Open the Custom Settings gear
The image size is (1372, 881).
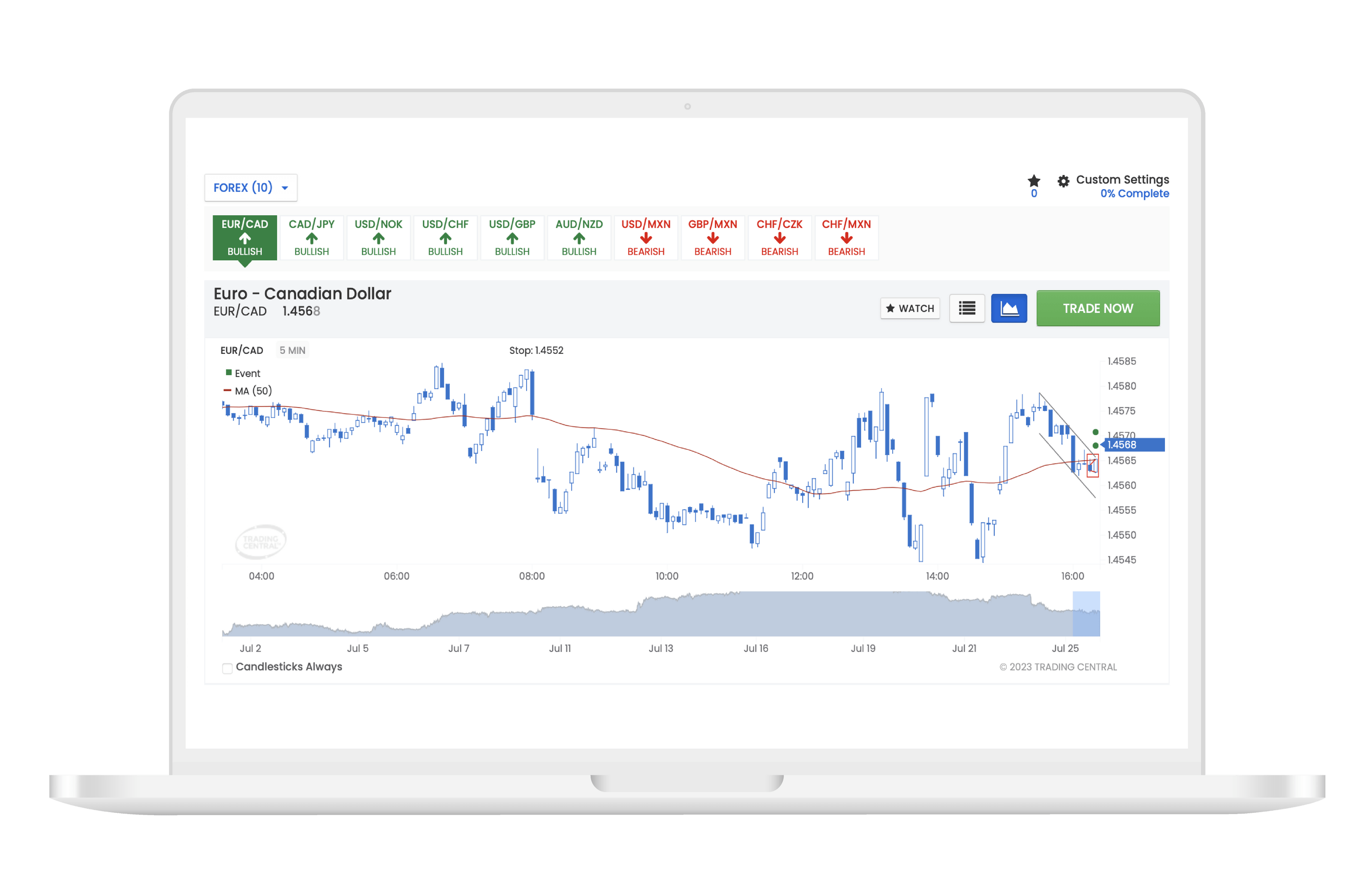[x=1064, y=181]
